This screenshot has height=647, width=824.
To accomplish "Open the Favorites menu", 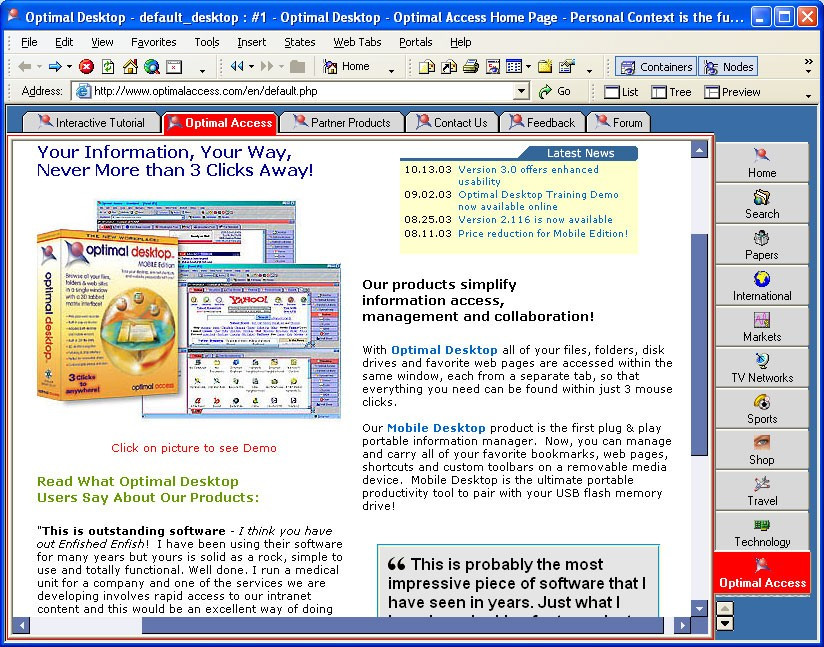I will [x=153, y=42].
